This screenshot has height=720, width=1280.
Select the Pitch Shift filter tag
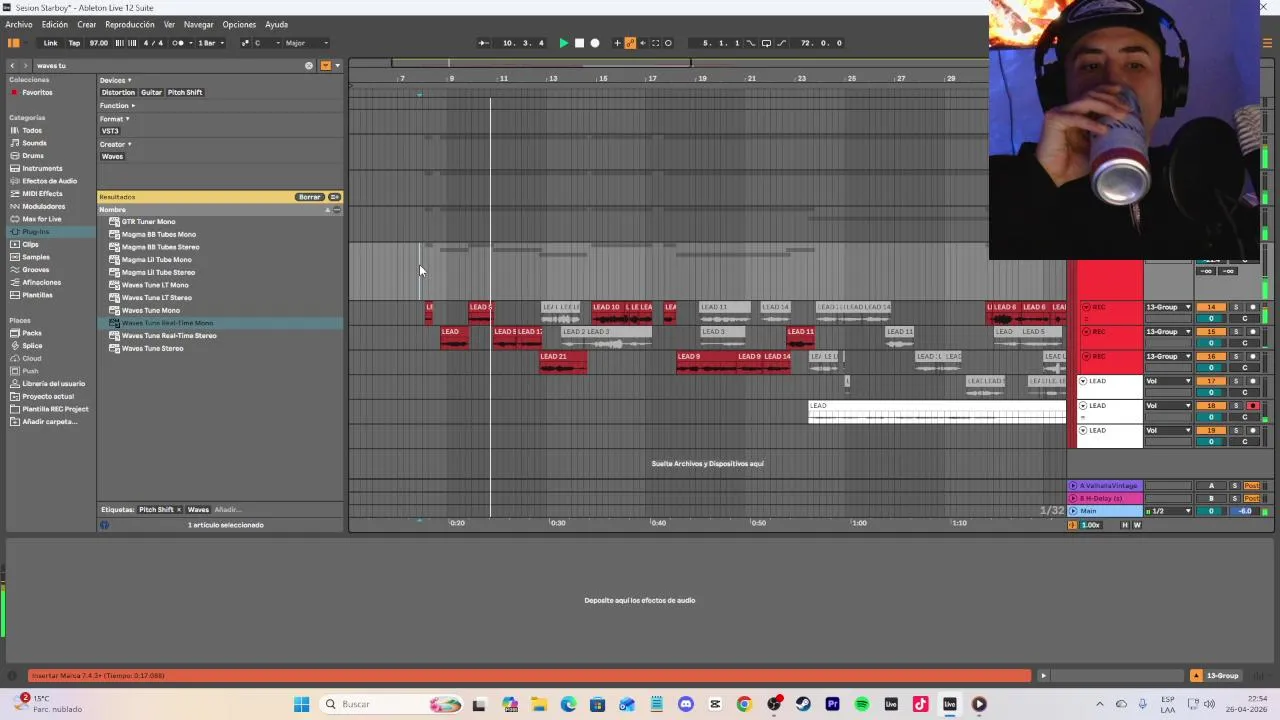tap(185, 92)
